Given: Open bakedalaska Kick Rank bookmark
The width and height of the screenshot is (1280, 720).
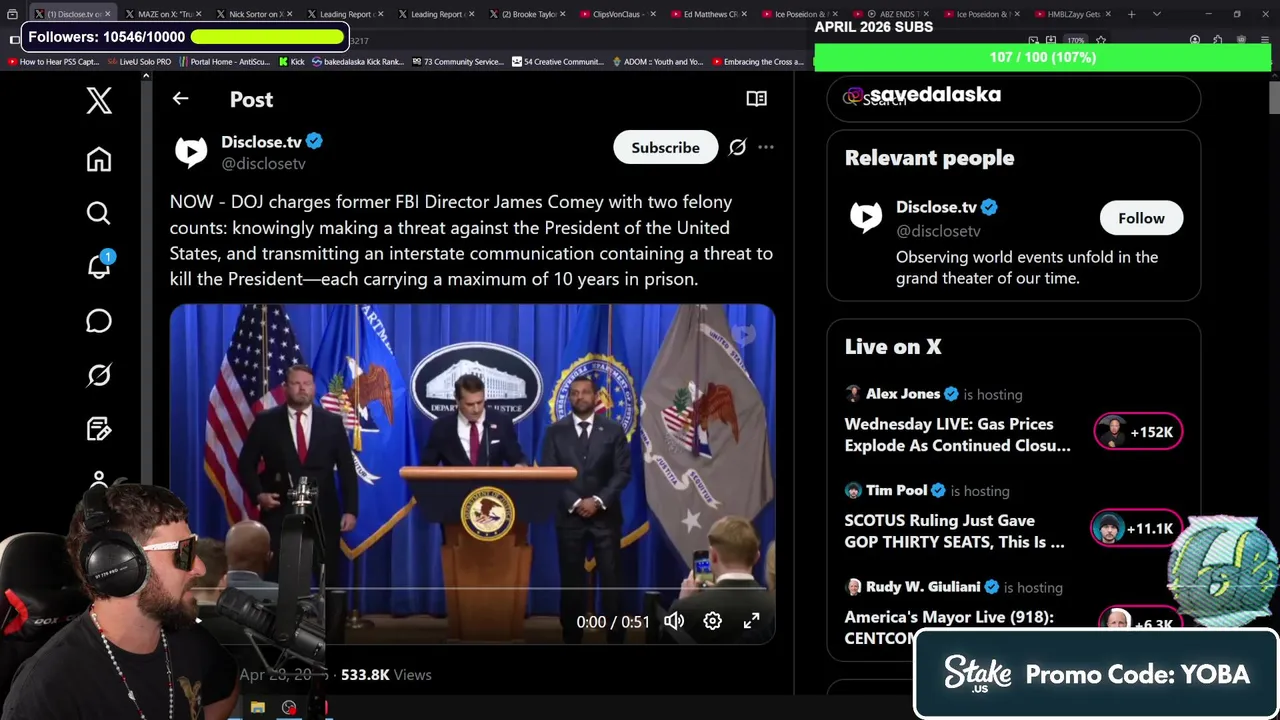Looking at the screenshot, I should (358, 62).
